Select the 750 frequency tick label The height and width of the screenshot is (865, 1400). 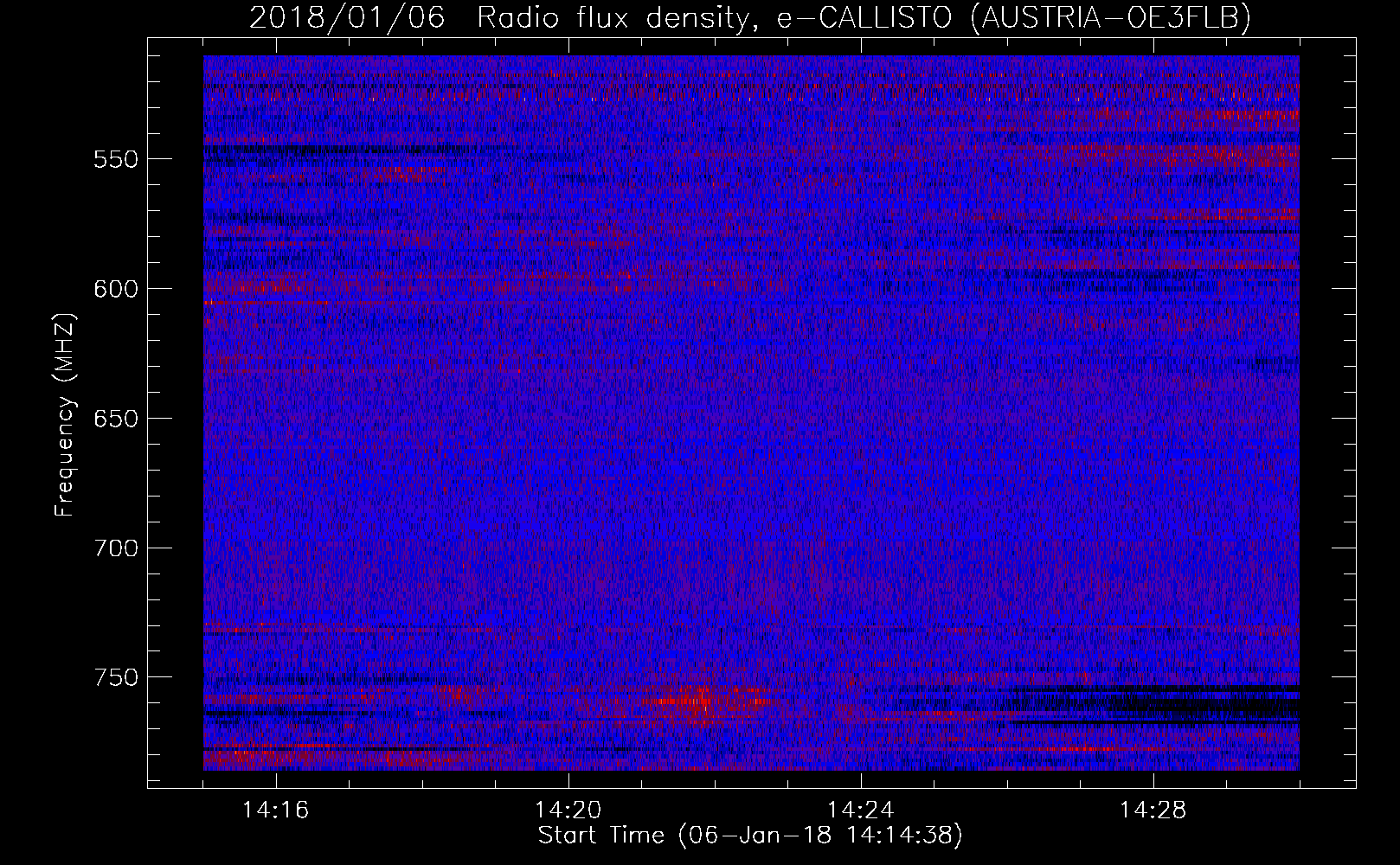tap(116, 677)
